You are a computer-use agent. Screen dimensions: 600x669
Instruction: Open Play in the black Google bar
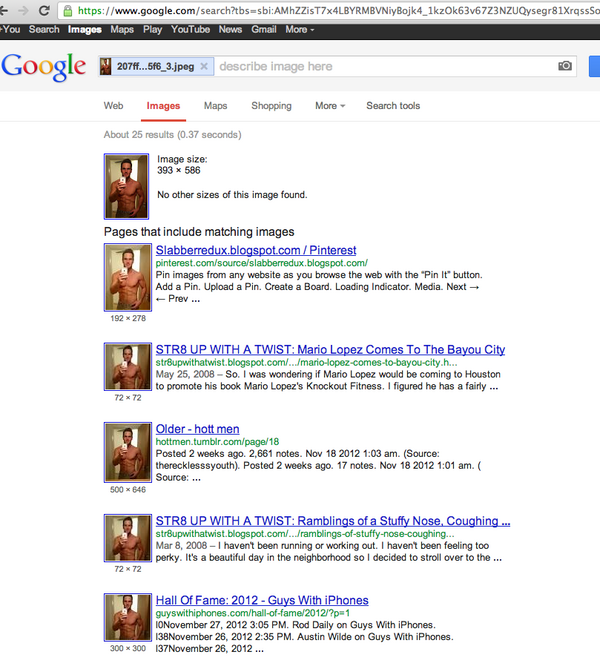[x=152, y=29]
